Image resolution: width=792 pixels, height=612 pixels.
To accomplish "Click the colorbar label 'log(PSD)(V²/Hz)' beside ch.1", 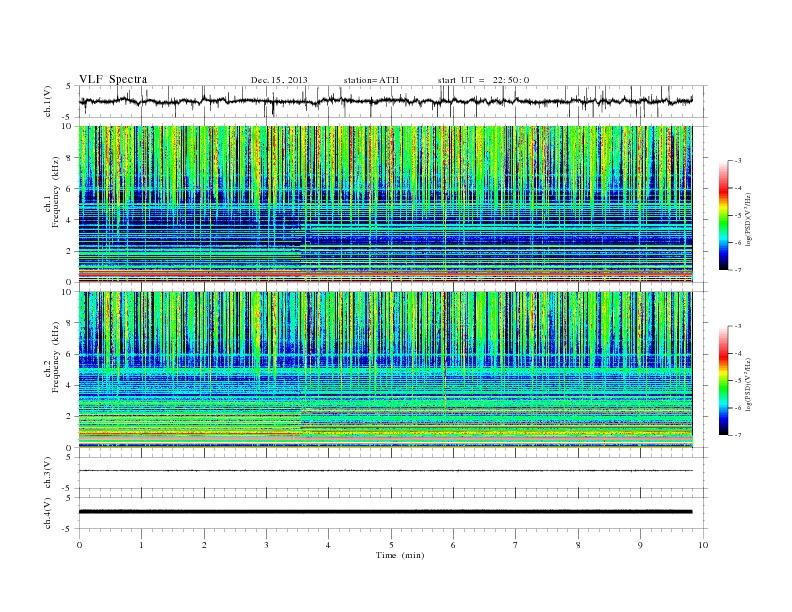I will click(748, 219).
